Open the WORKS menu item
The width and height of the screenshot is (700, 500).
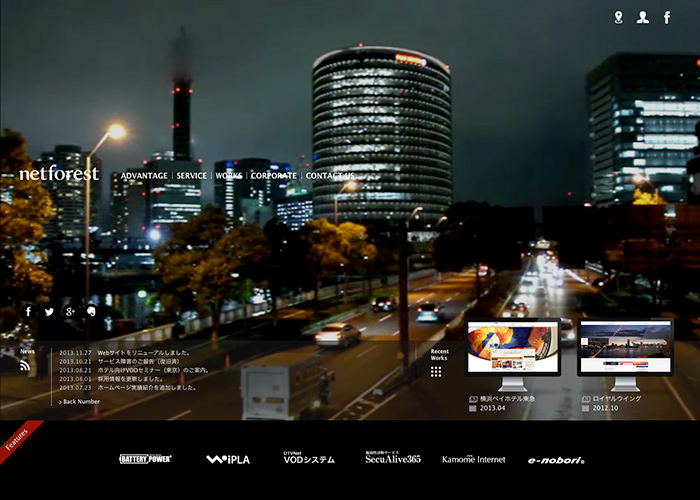229,176
